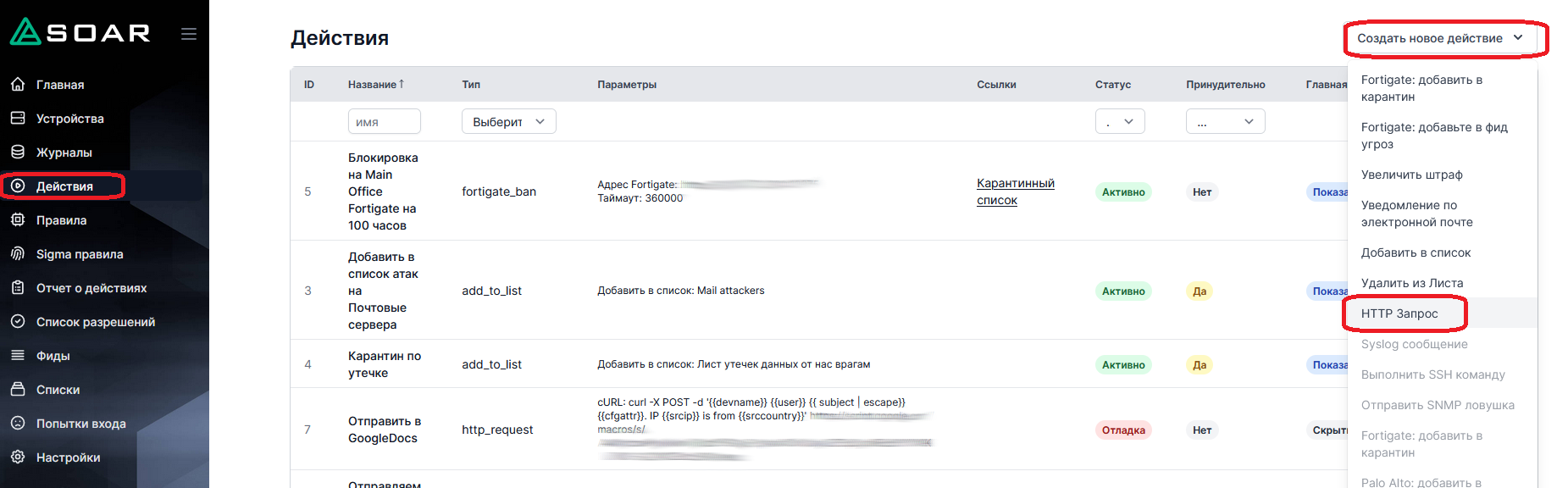Viewport: 1568px width, 488px height.
Task: Open Список разрешений in the sidebar
Action: point(95,322)
